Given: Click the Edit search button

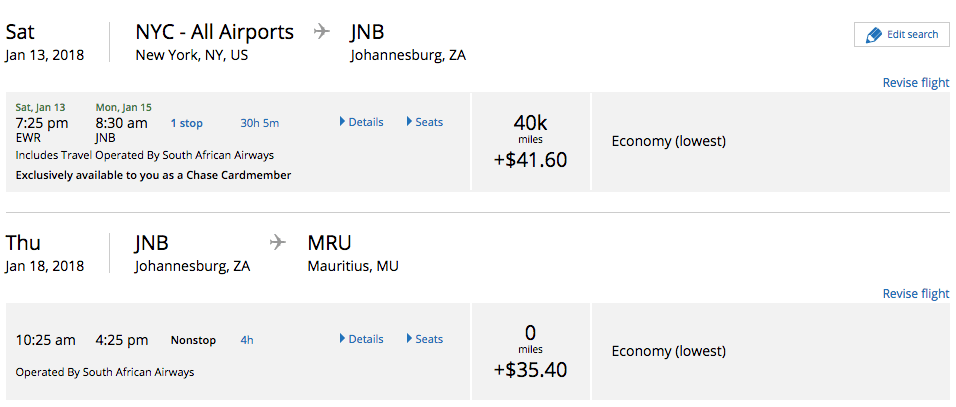Looking at the screenshot, I should point(901,35).
